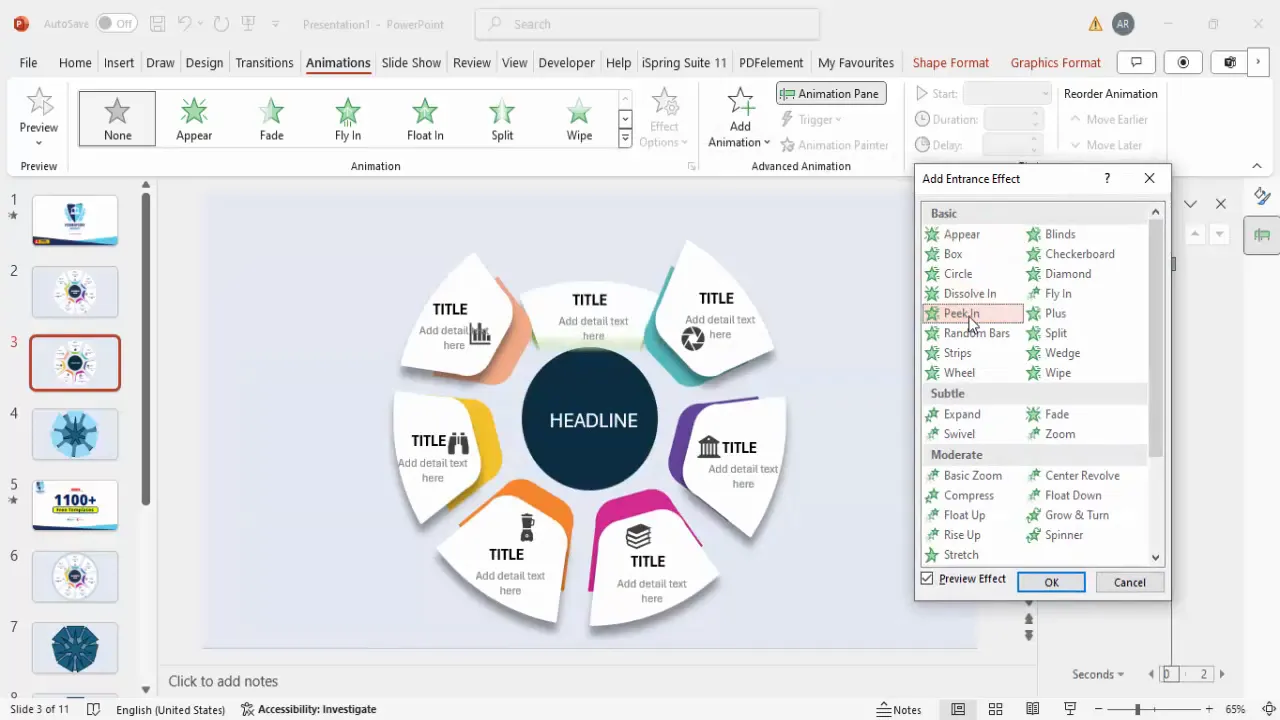The image size is (1280, 720).
Task: Click OK in Add Entrance Effect dialog
Action: (x=1051, y=582)
